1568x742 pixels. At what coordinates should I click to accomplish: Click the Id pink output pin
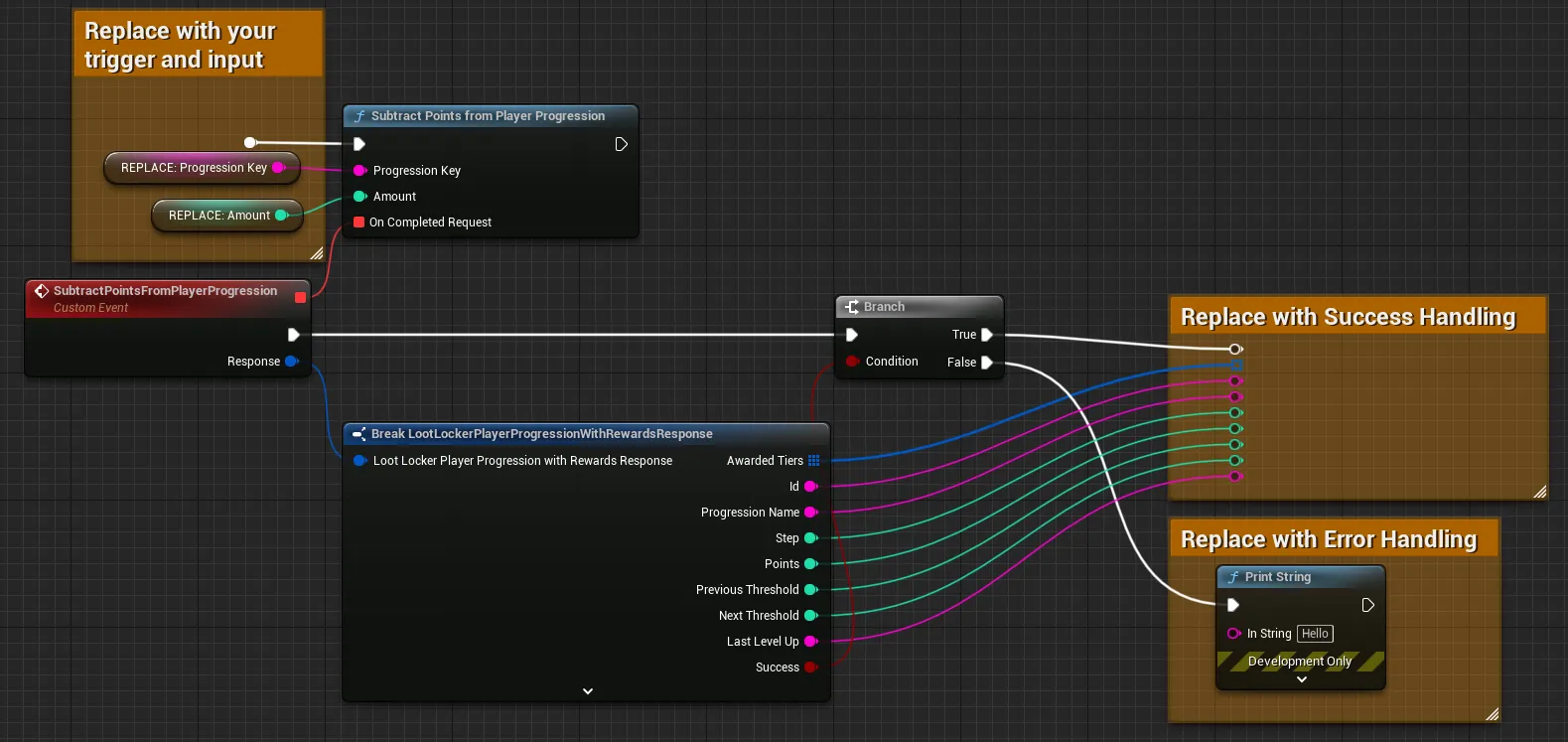click(811, 487)
